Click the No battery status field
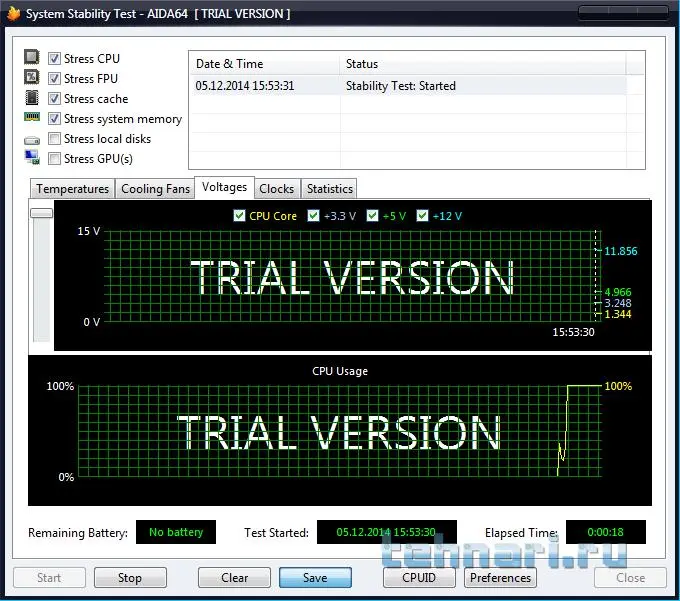This screenshot has width=680, height=601. click(x=176, y=532)
